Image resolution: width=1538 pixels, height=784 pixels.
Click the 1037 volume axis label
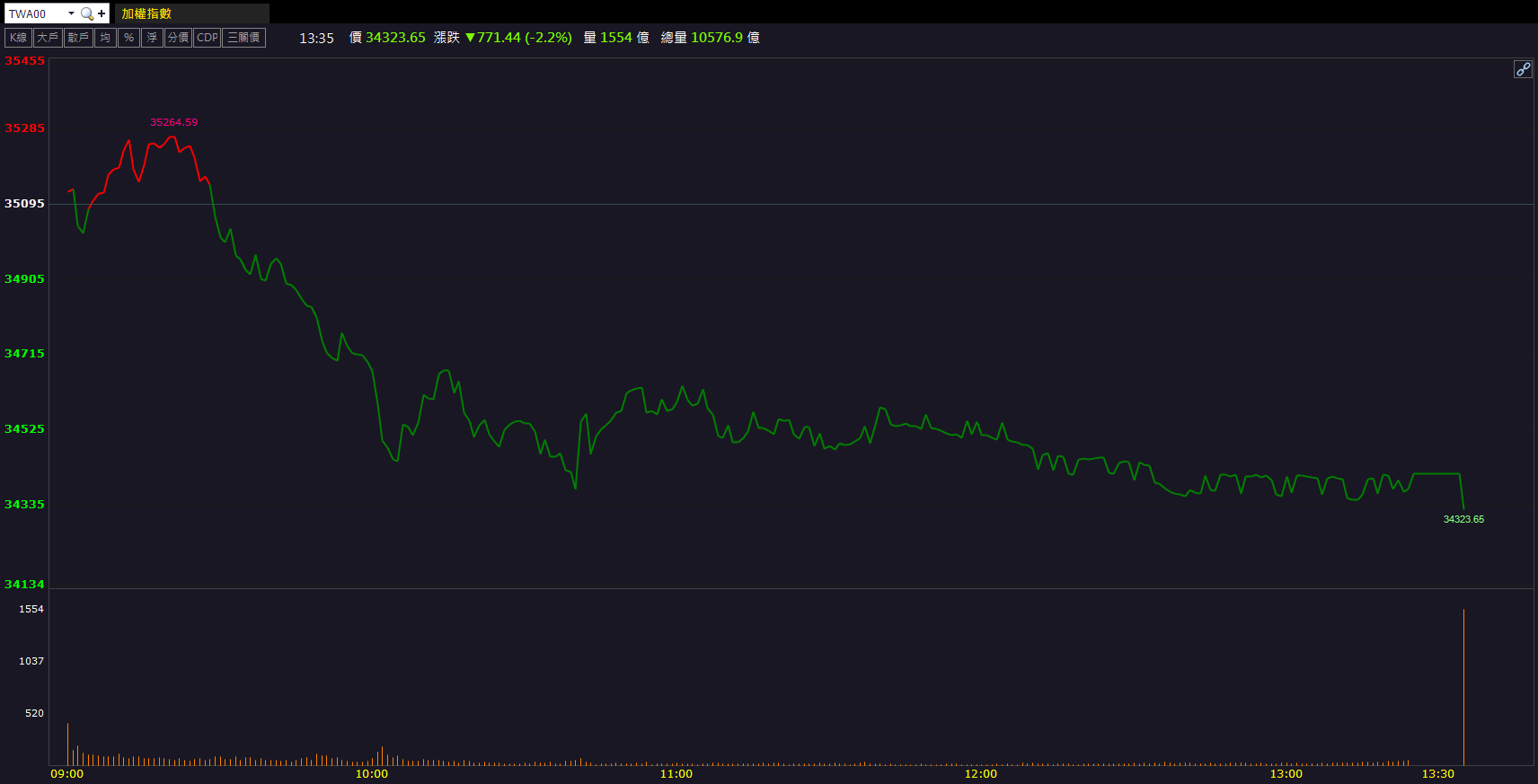coord(31,661)
